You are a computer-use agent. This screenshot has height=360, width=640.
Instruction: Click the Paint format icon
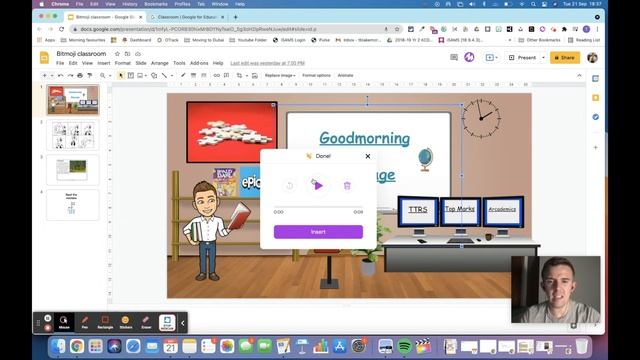(x=90, y=76)
